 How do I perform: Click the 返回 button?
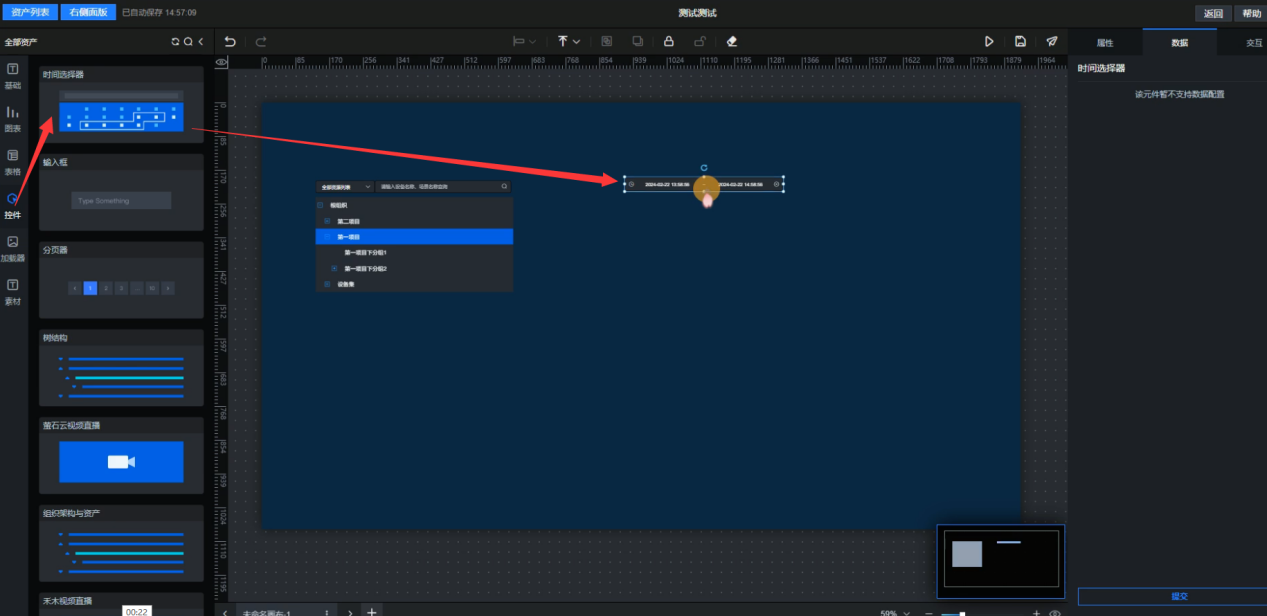coord(1213,13)
